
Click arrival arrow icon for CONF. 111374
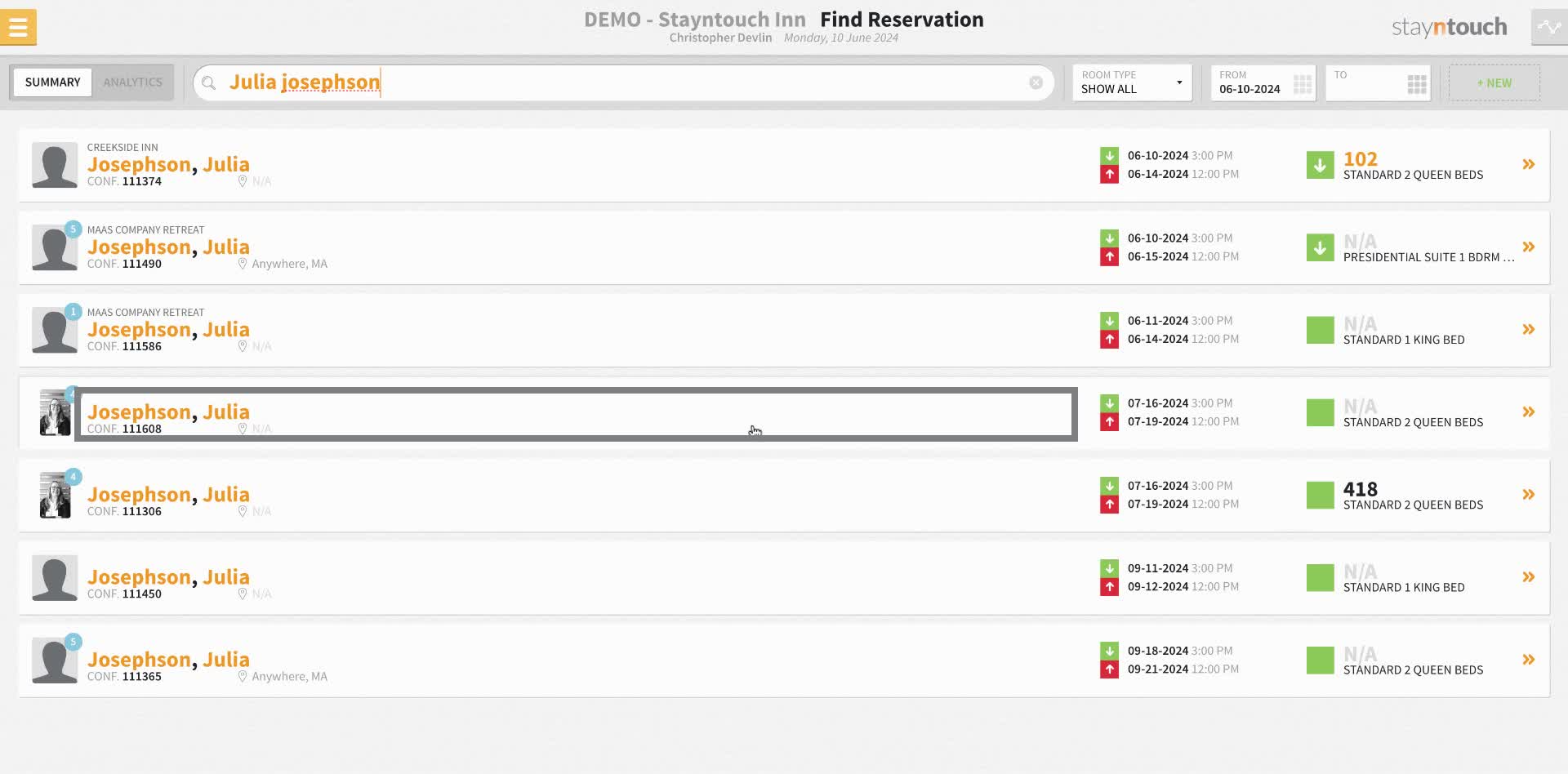(x=1109, y=155)
